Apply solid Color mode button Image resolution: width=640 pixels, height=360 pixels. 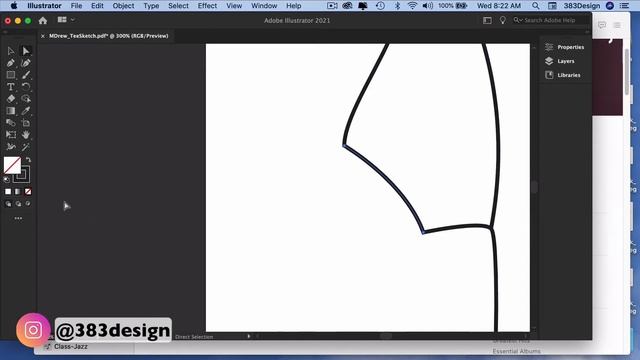8,191
